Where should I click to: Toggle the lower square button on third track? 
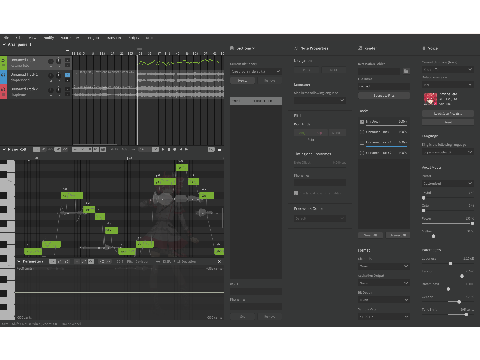point(67,94)
